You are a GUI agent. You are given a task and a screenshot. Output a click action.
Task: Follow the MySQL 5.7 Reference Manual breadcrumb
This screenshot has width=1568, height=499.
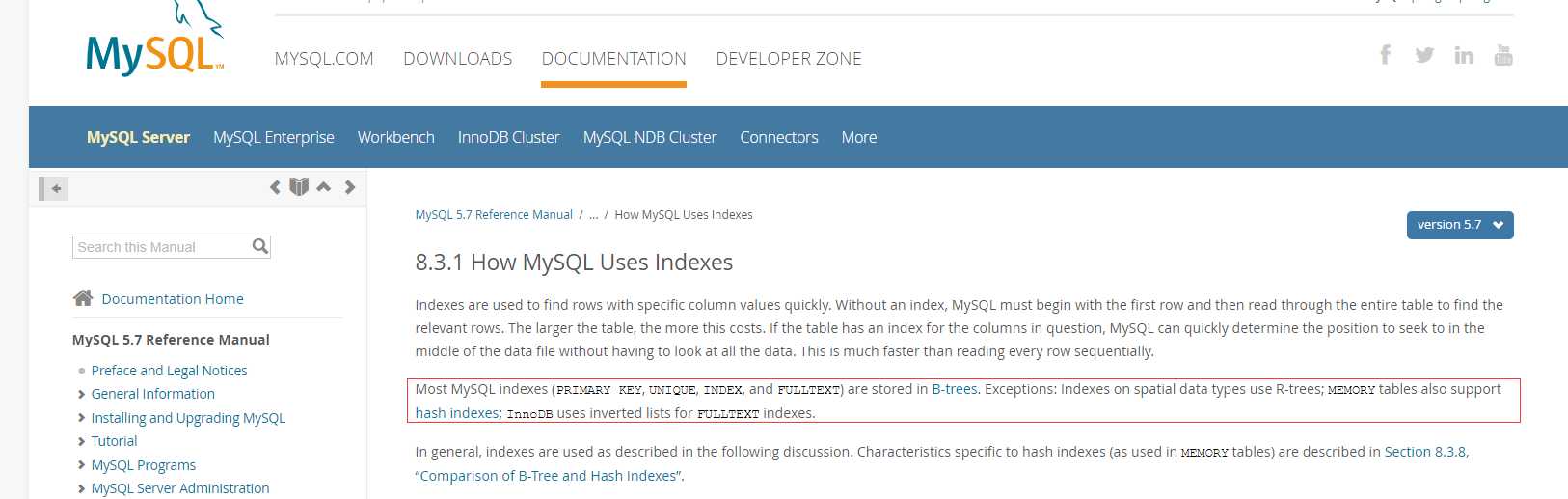(x=494, y=215)
